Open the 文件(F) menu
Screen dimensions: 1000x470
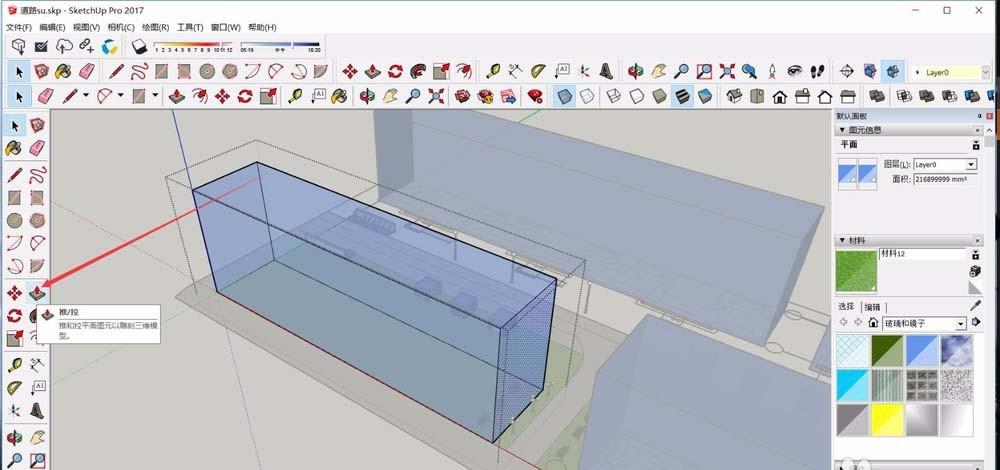pyautogui.click(x=18, y=27)
